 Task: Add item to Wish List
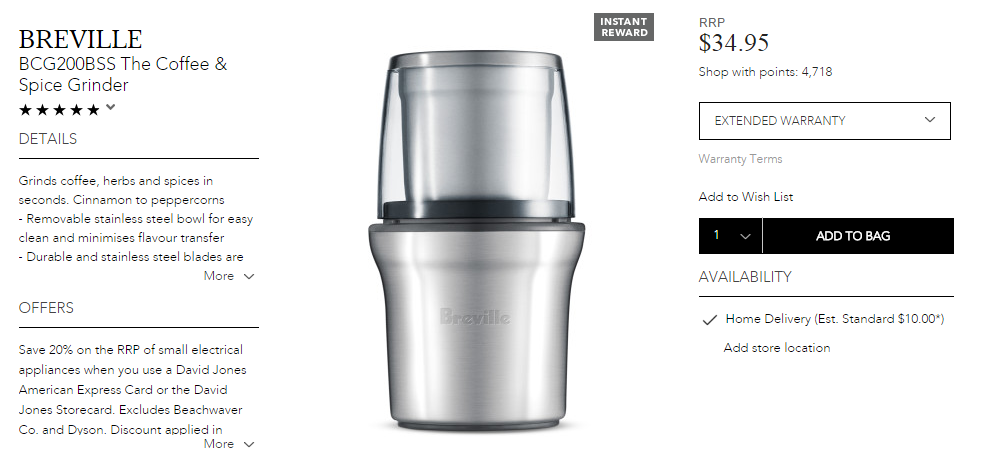pos(746,197)
